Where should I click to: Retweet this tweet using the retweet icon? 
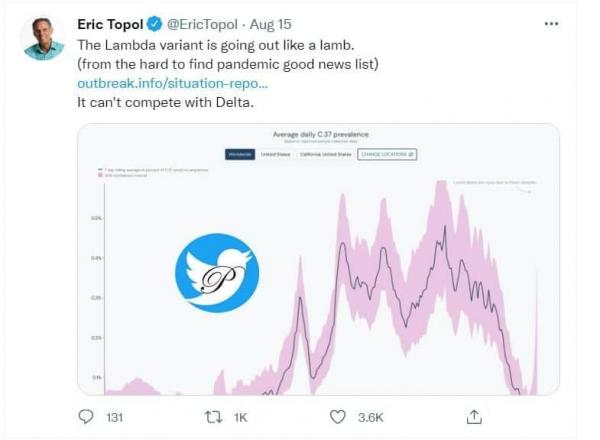[212, 416]
